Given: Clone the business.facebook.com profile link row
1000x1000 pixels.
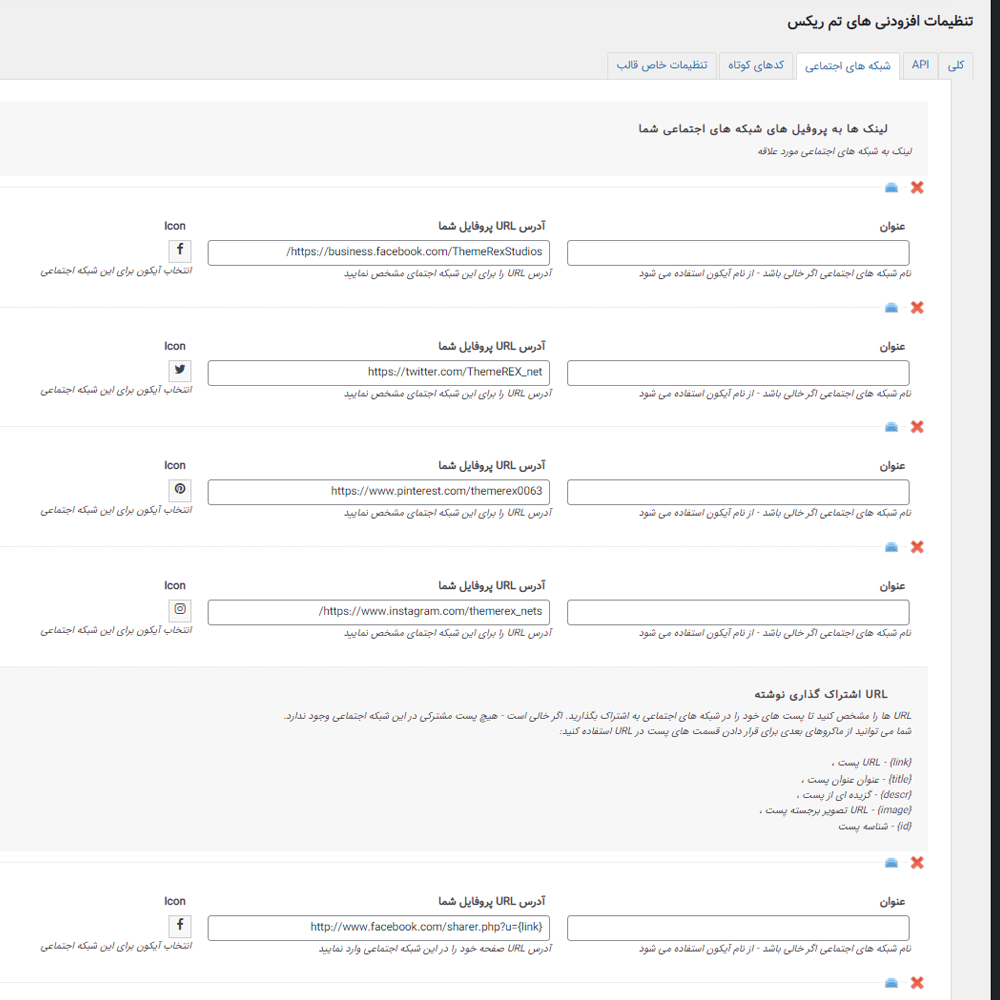Looking at the screenshot, I should point(891,188).
